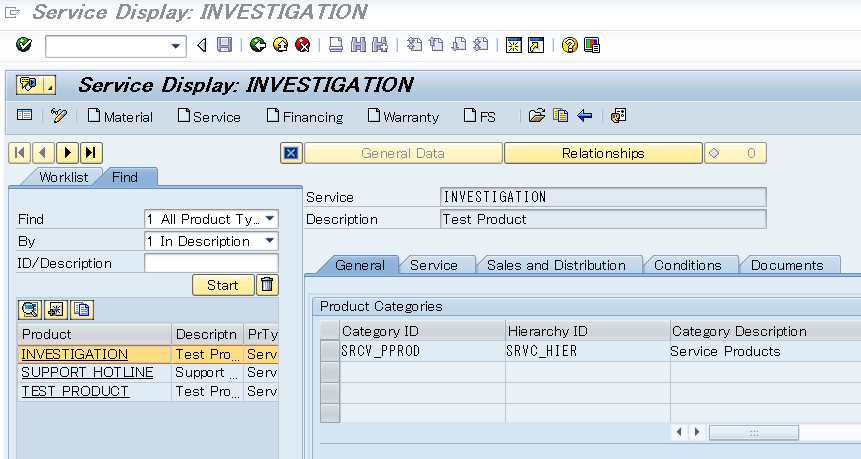Click the Customize Local Layout icon
The height and width of the screenshot is (459, 861).
pyautogui.click(x=592, y=45)
